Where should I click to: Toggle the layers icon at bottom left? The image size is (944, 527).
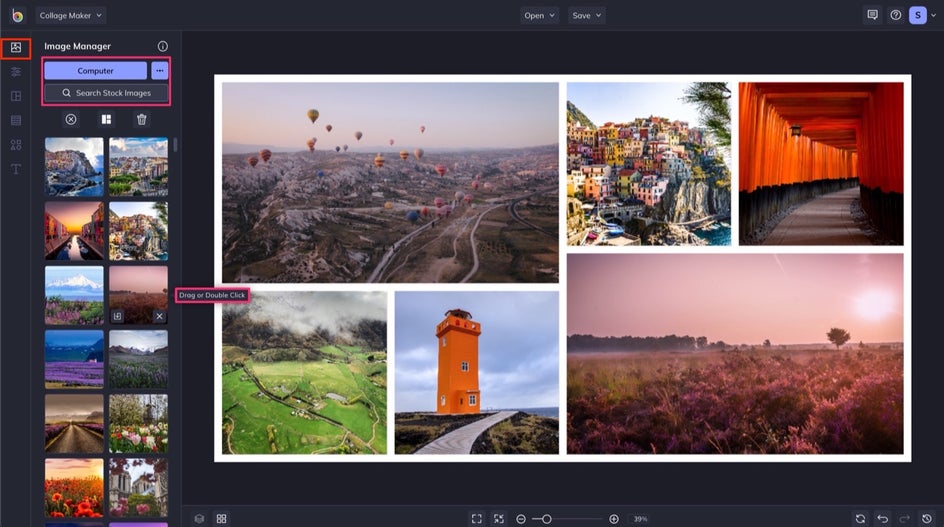pyautogui.click(x=199, y=519)
